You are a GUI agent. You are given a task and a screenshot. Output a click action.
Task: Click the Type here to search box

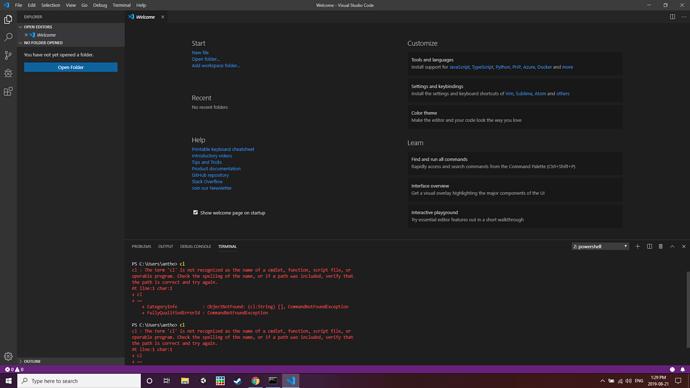coord(79,381)
